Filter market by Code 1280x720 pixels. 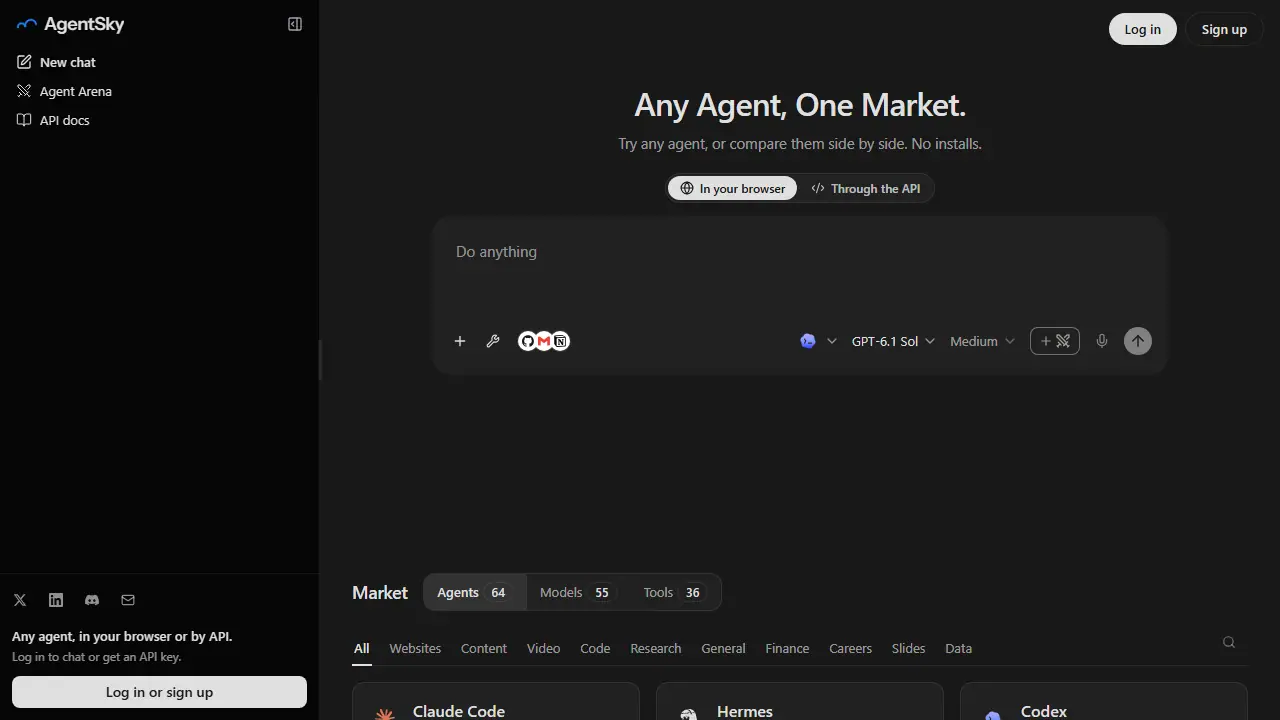pos(595,648)
